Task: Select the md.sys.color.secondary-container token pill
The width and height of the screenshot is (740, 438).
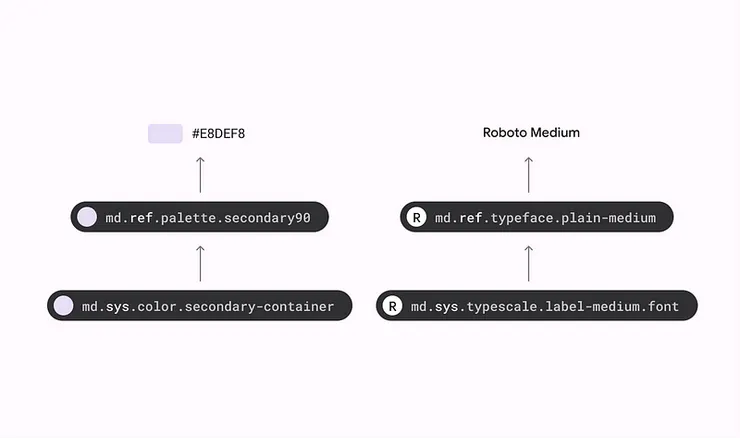Action: [x=200, y=306]
